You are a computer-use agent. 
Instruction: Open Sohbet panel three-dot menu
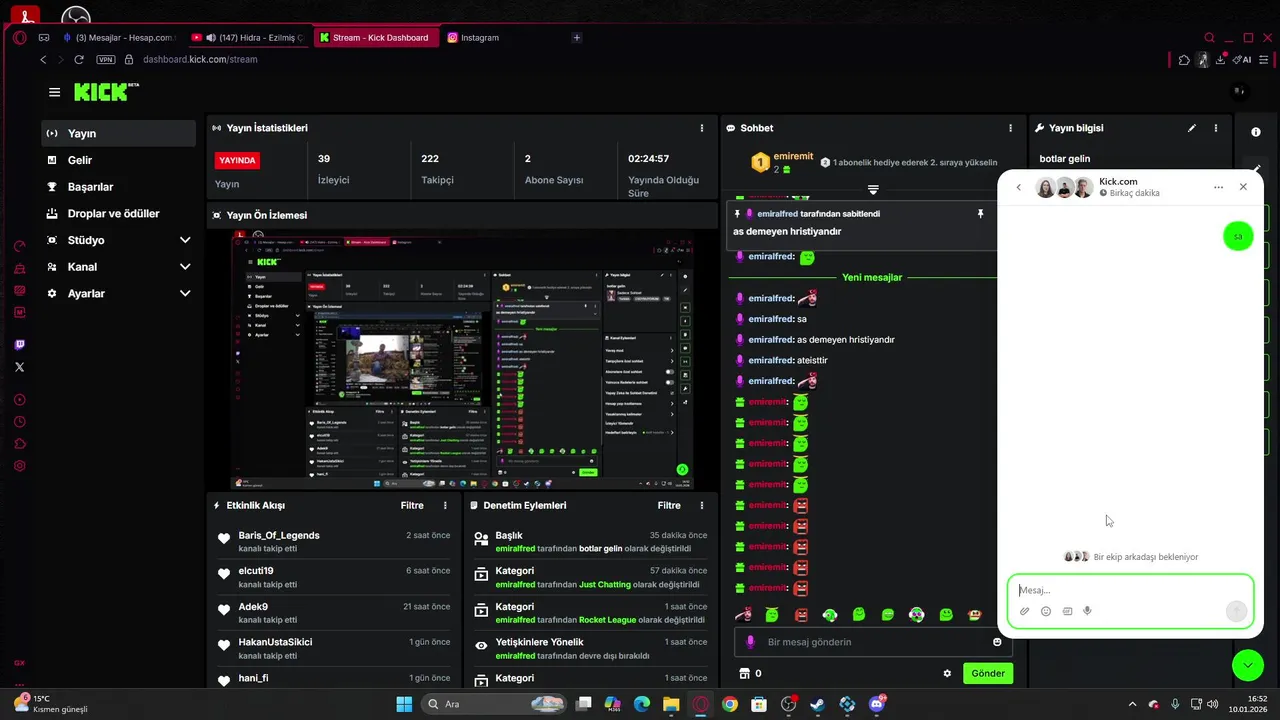tap(1012, 128)
